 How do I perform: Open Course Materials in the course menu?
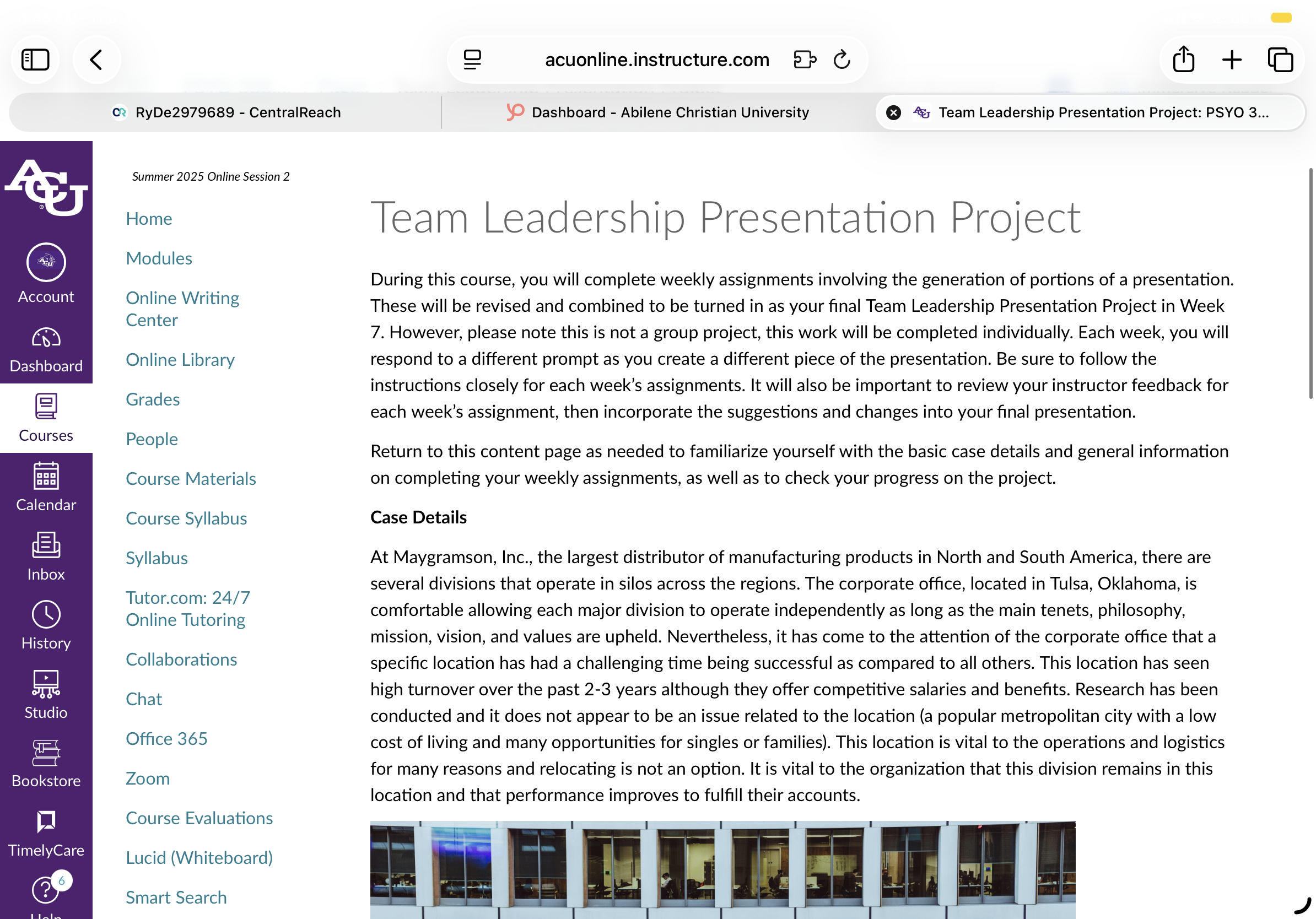[191, 478]
